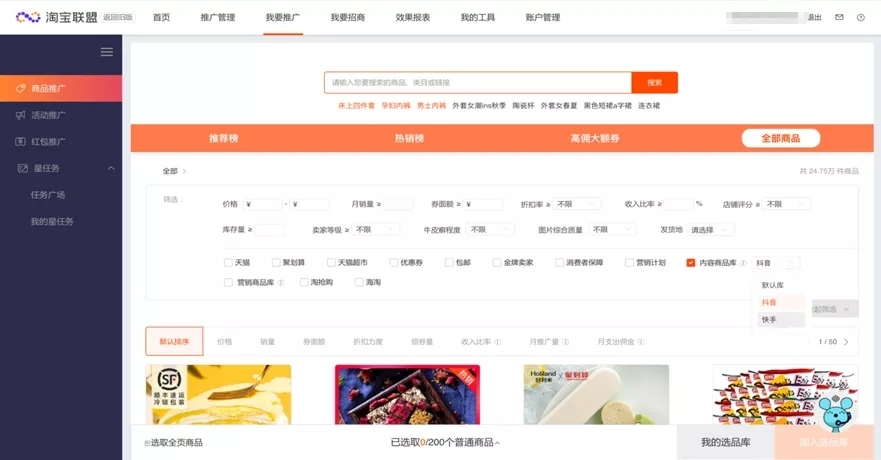Go to next page arrow

click(846, 341)
